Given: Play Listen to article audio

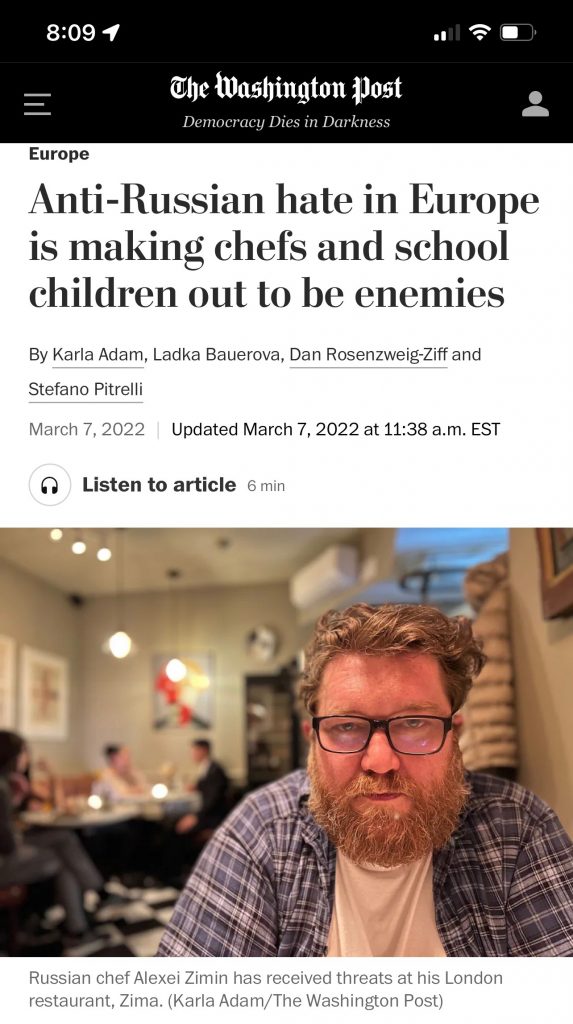Looking at the screenshot, I should click(159, 485).
